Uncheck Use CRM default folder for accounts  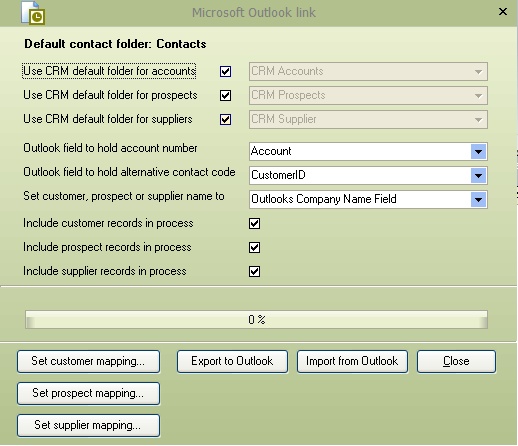(x=225, y=71)
